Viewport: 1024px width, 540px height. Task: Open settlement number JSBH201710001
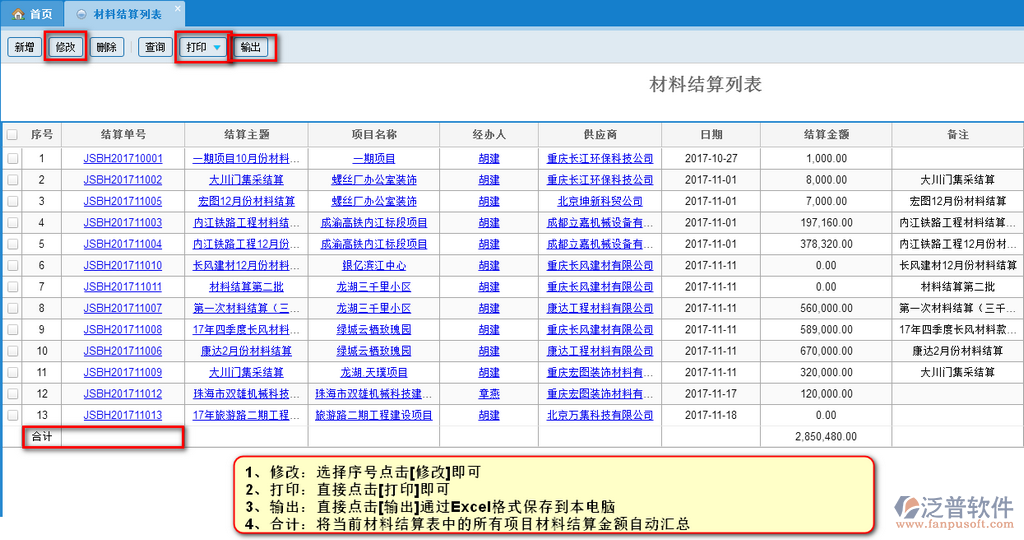tap(123, 158)
